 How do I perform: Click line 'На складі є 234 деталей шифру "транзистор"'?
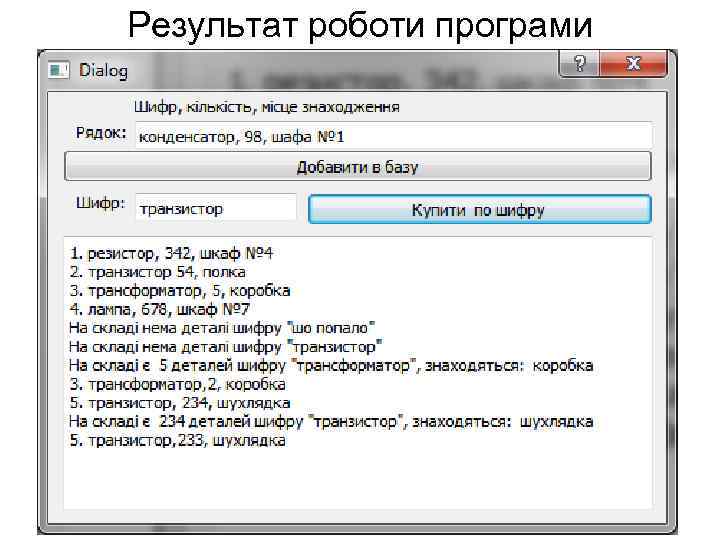tap(331, 422)
